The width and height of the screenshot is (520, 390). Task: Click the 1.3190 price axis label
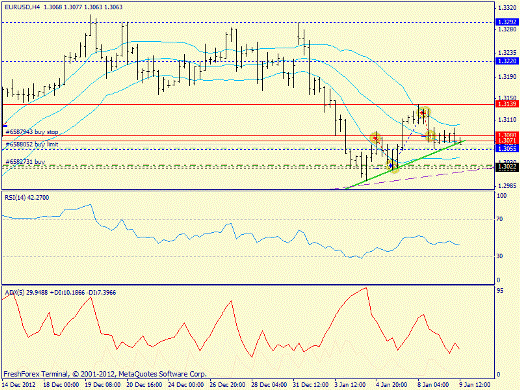tap(507, 77)
